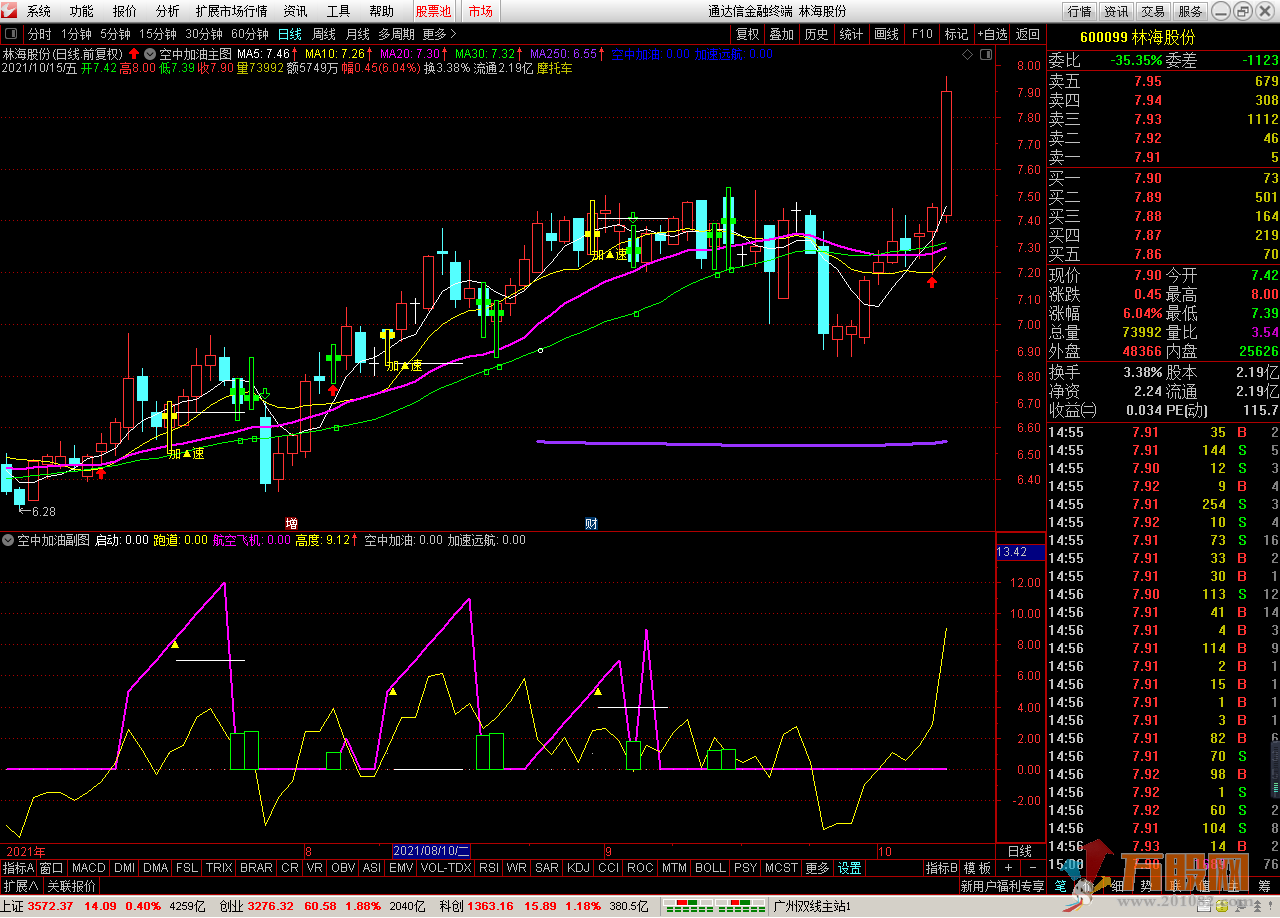The height and width of the screenshot is (918, 1280).
Task: Select the MCST indicator tab
Action: point(781,868)
